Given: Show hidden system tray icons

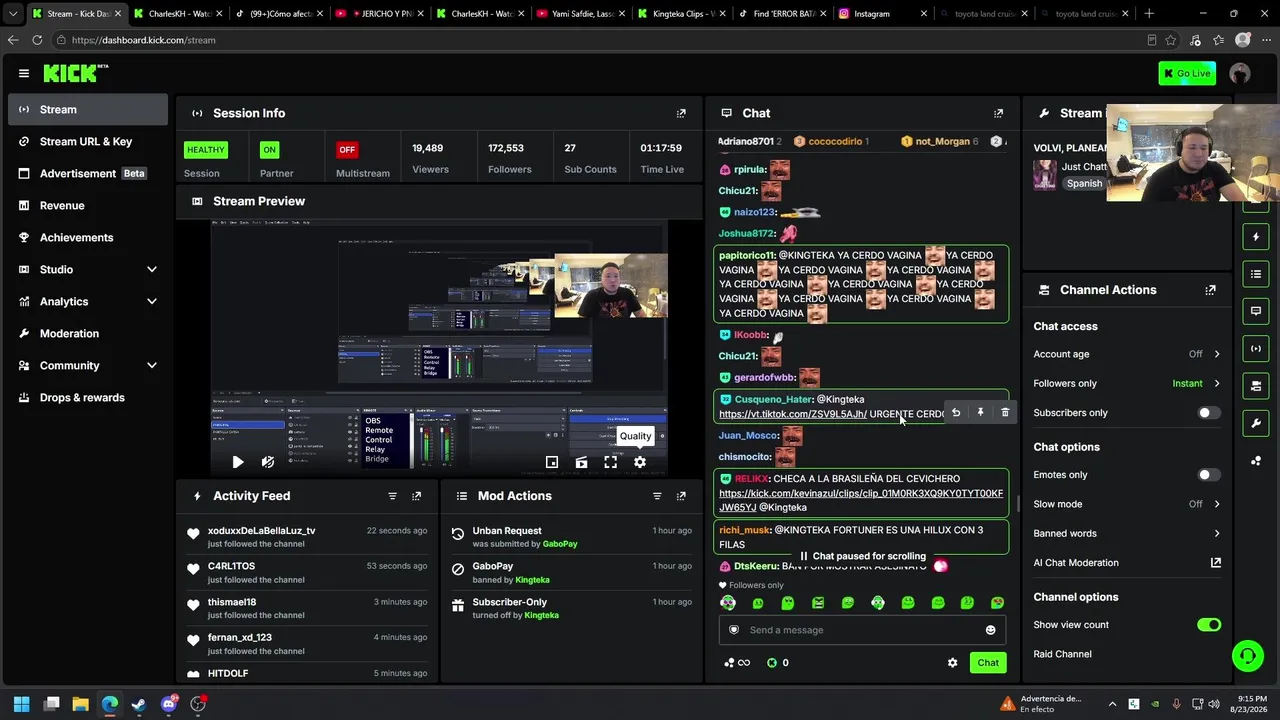Looking at the screenshot, I should point(1112,704).
